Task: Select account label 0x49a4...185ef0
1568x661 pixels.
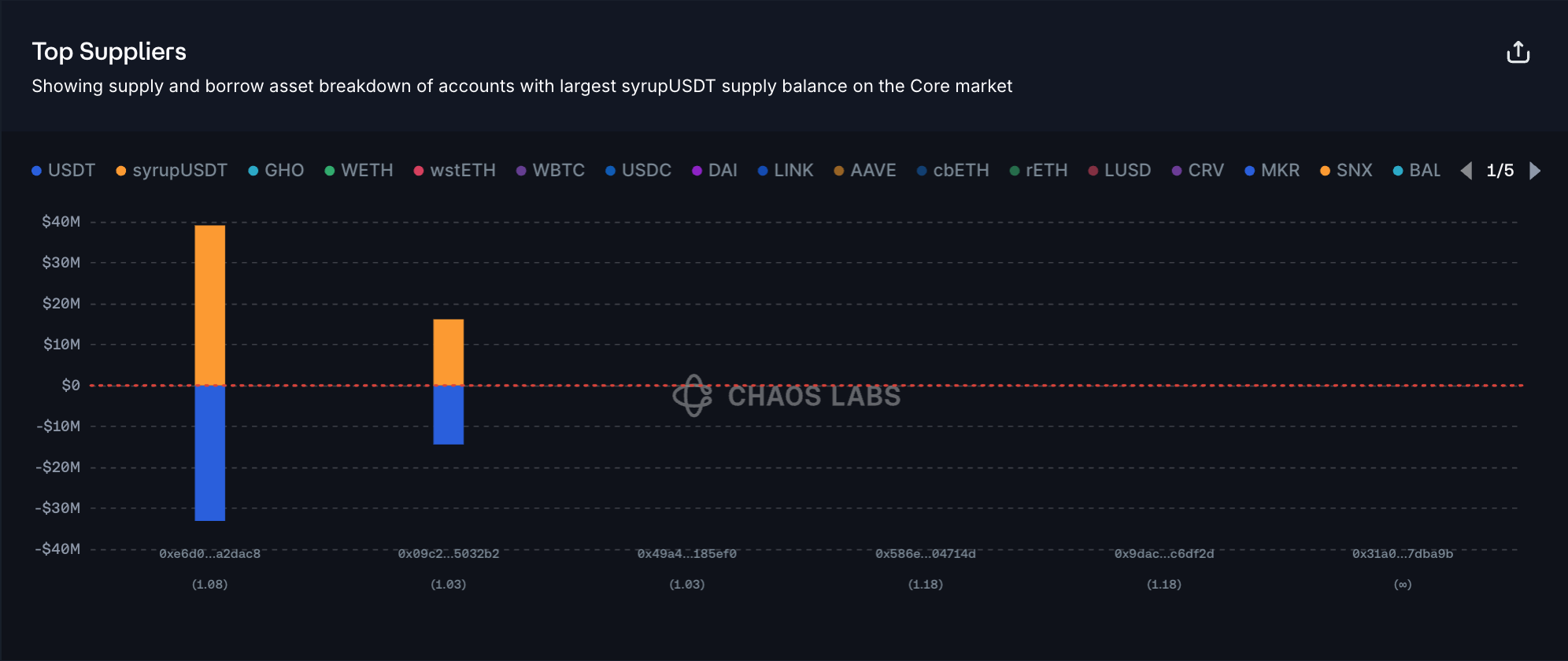Action: point(687,554)
